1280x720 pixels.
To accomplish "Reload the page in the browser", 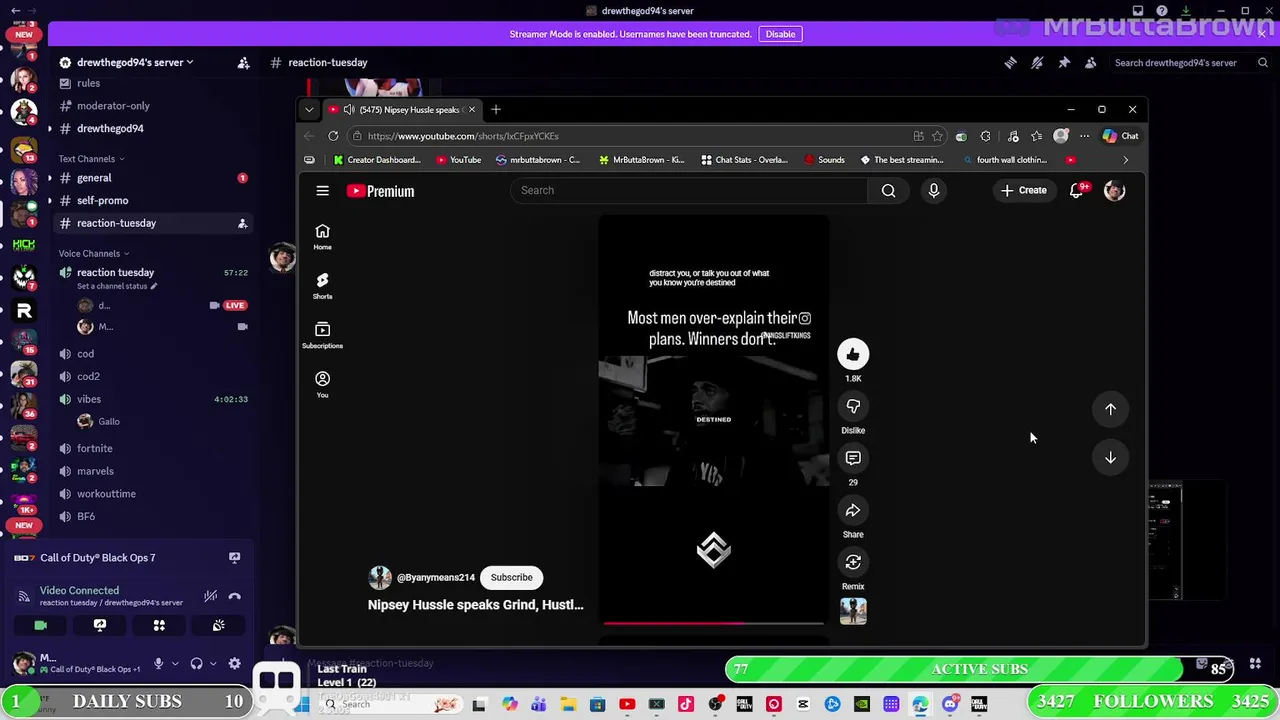I will pyautogui.click(x=335, y=136).
